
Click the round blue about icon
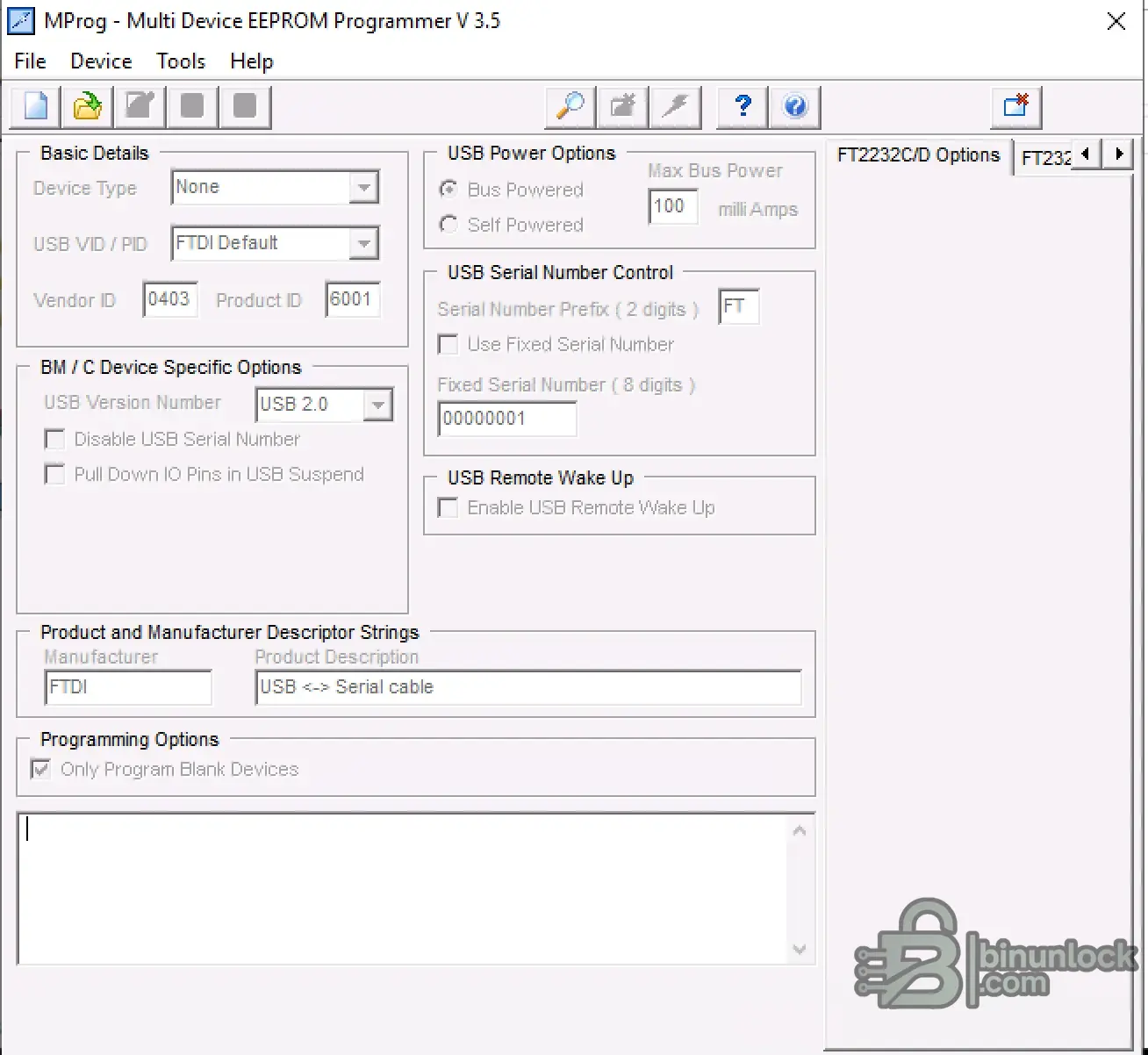[795, 107]
